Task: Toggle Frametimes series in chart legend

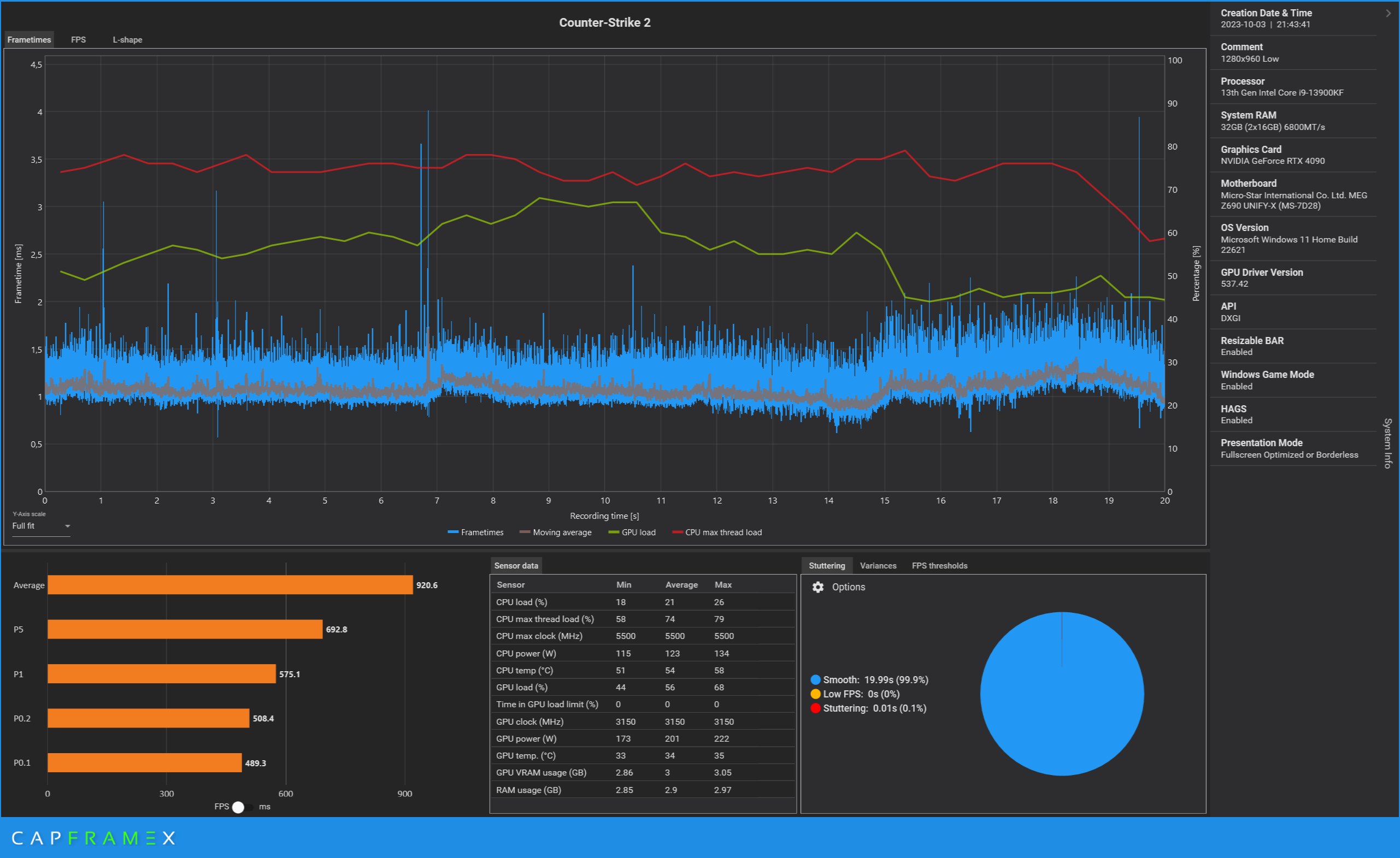Action: (475, 532)
